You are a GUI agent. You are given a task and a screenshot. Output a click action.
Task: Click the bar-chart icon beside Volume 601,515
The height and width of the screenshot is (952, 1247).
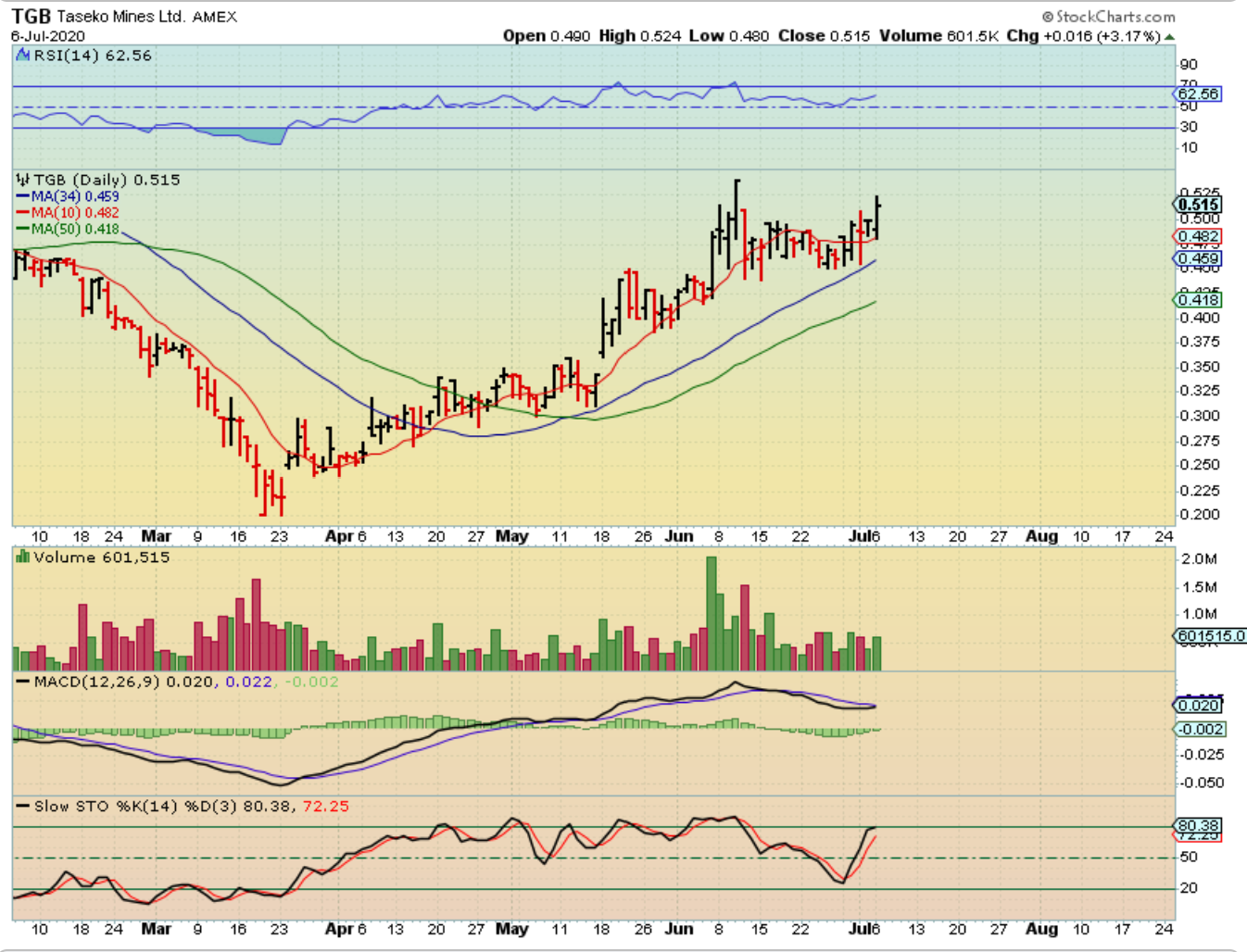tap(23, 557)
